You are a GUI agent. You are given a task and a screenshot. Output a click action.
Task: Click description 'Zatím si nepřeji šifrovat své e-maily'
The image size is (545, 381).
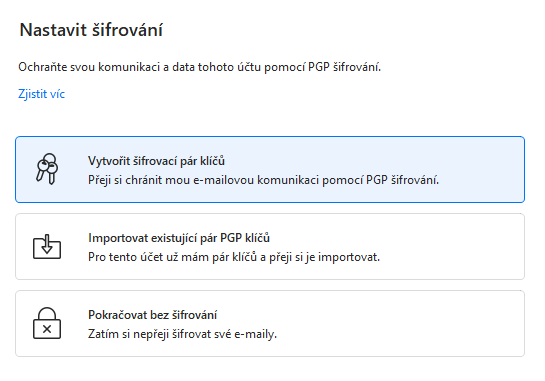tap(182, 334)
